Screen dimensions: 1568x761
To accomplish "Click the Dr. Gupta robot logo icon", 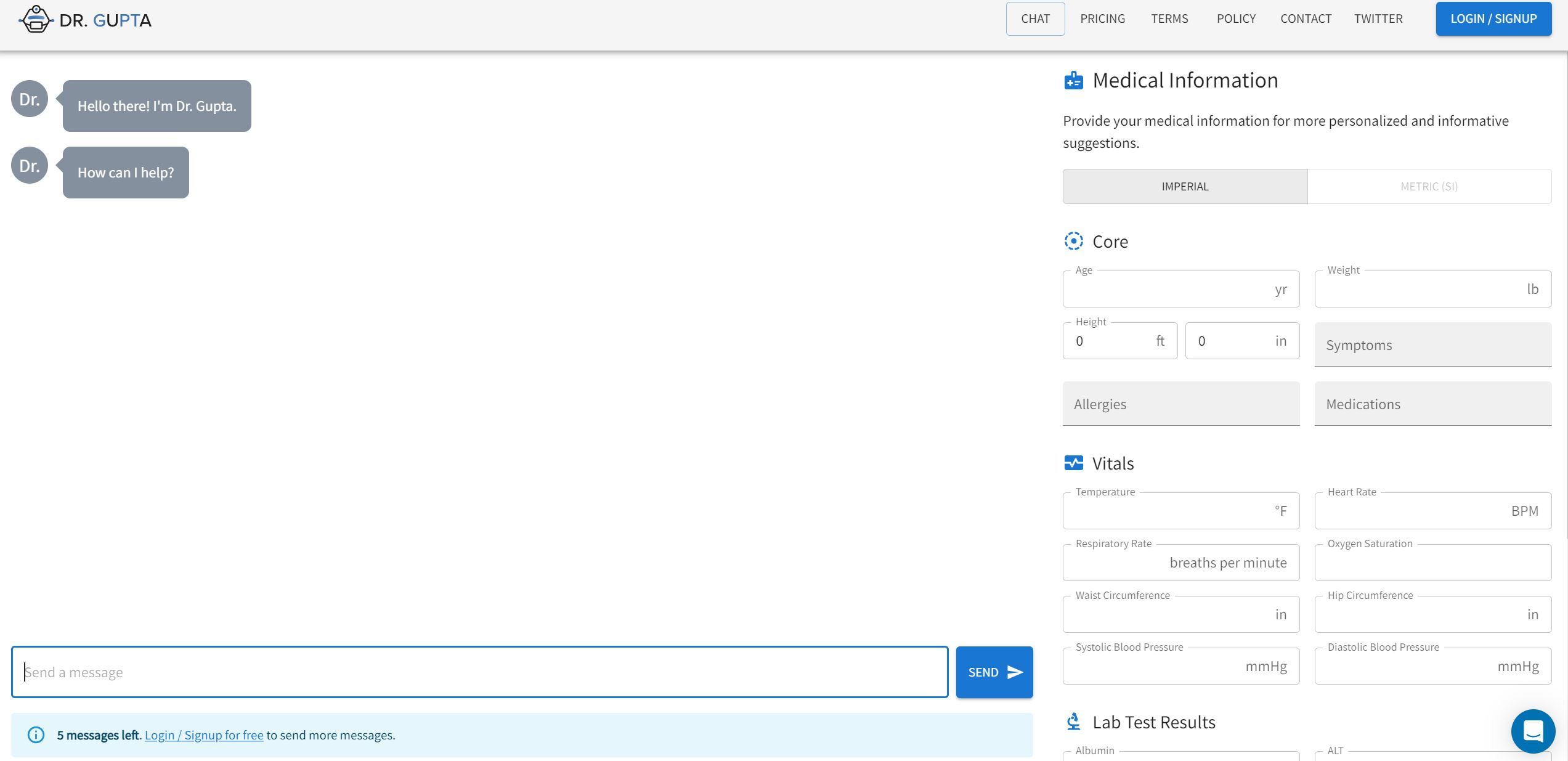I will [36, 19].
